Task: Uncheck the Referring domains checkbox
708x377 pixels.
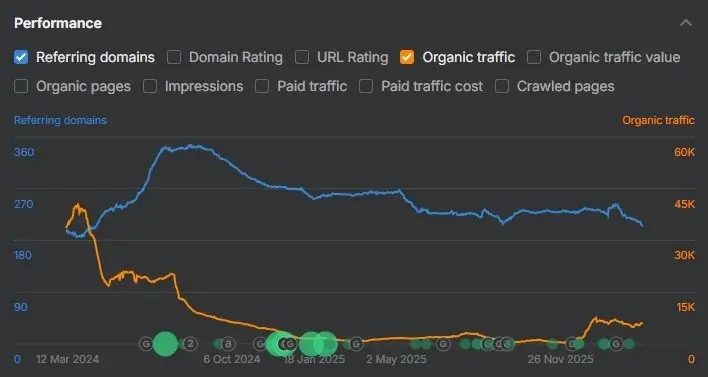Action: [21, 57]
